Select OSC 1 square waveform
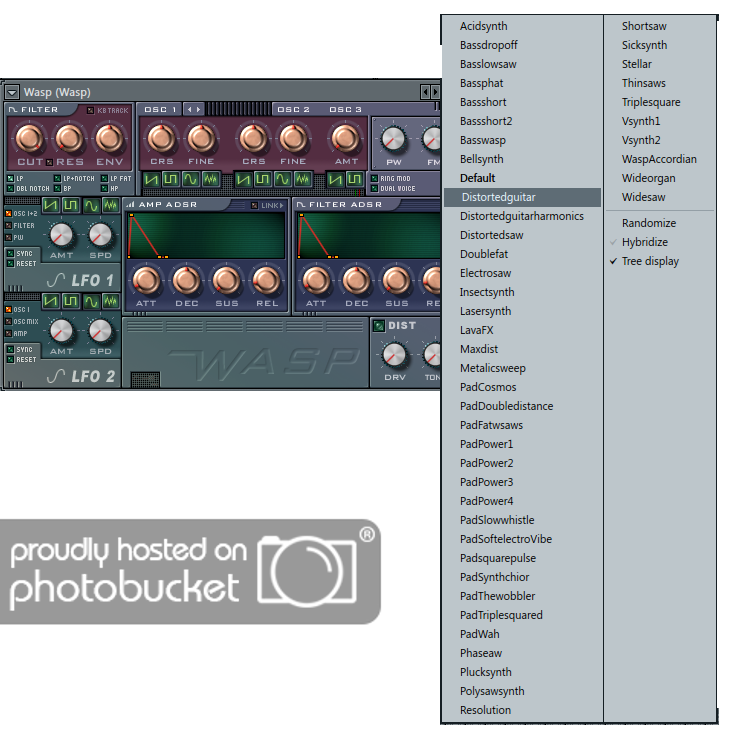 (171, 179)
